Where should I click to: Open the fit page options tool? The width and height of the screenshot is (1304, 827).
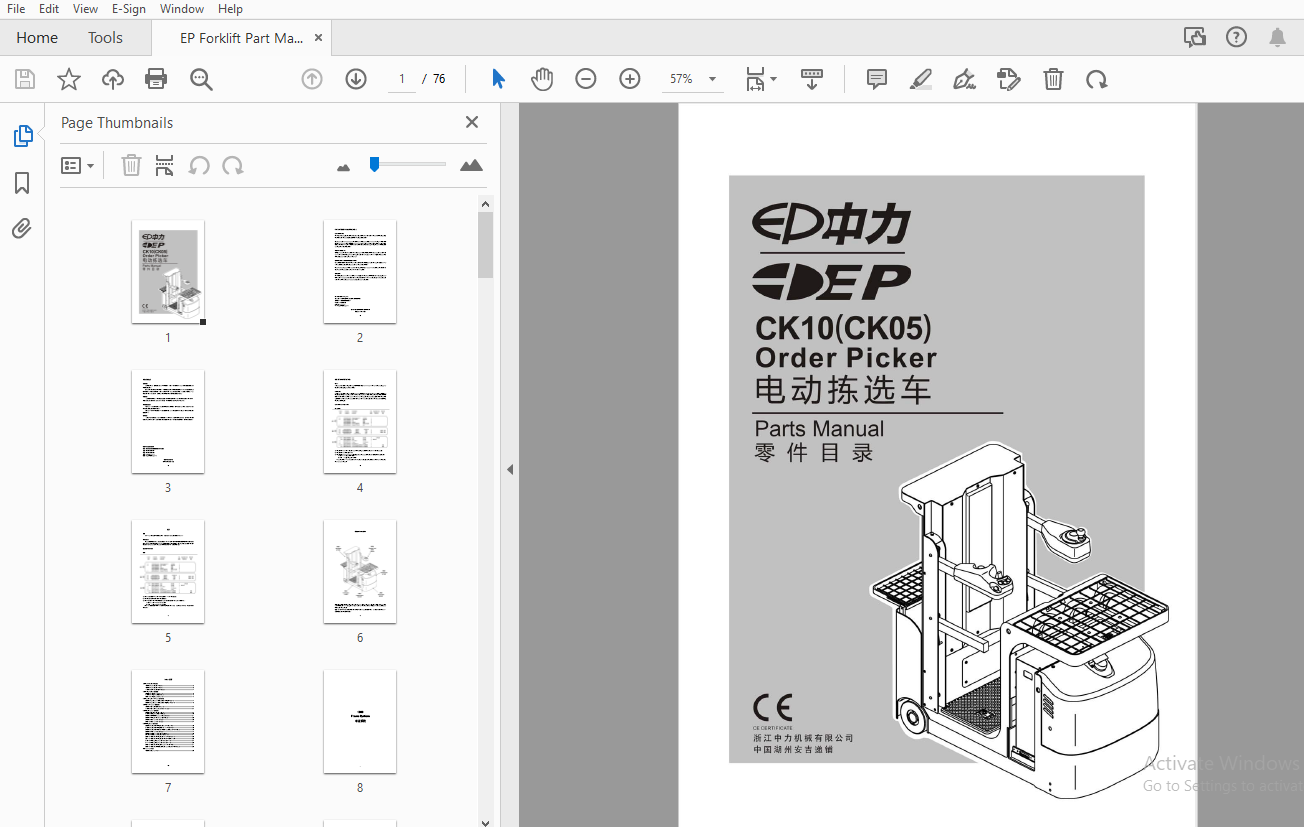coord(761,79)
